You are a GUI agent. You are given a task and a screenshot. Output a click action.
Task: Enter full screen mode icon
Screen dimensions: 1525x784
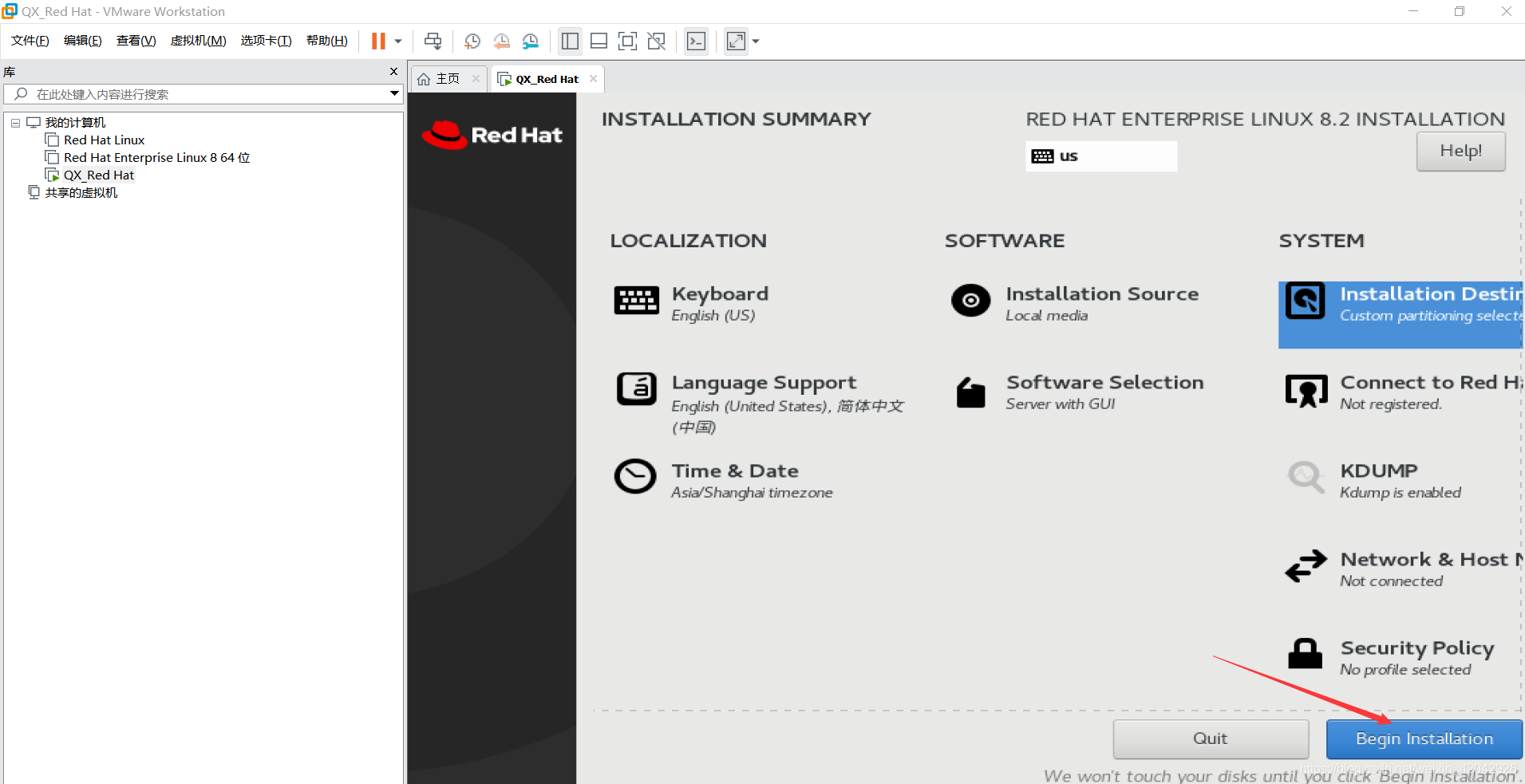[628, 41]
